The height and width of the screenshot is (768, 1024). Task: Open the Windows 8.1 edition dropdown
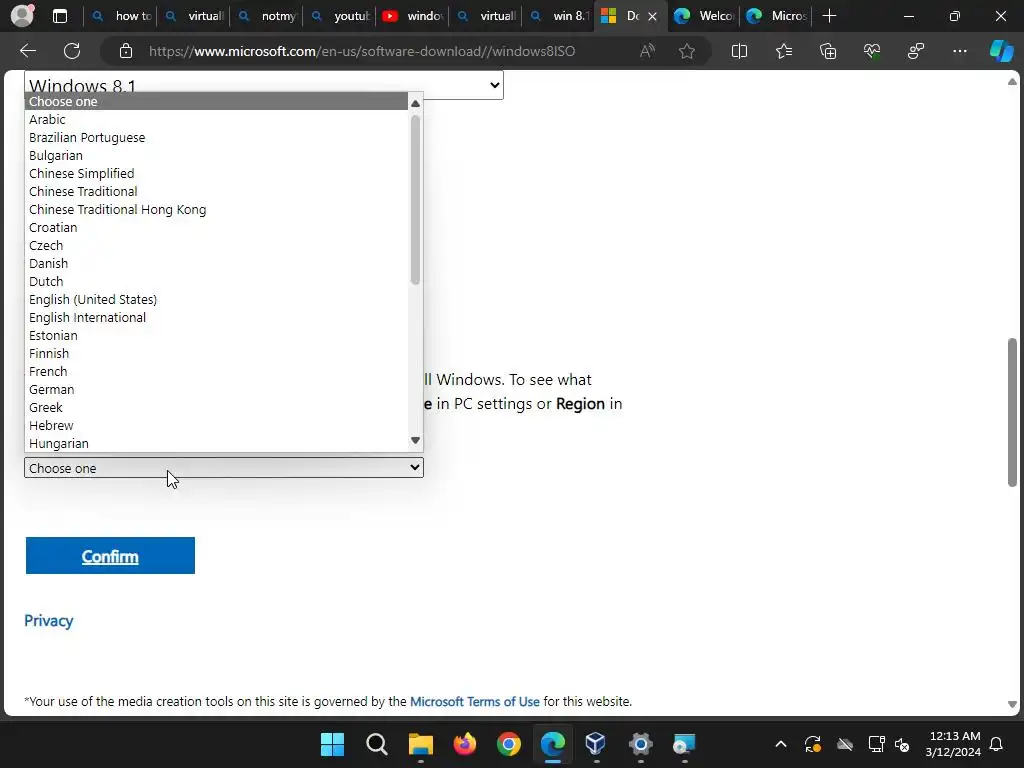pos(264,85)
